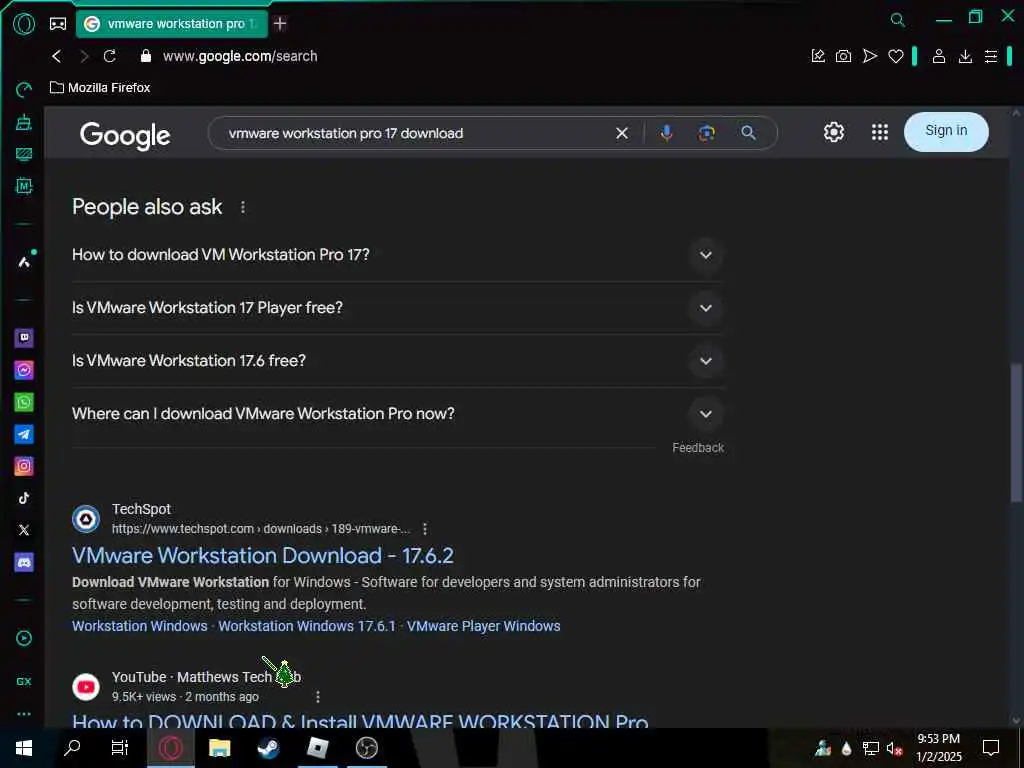Viewport: 1024px width, 768px height.
Task: Search open tabs magnifier icon
Action: tap(898, 20)
